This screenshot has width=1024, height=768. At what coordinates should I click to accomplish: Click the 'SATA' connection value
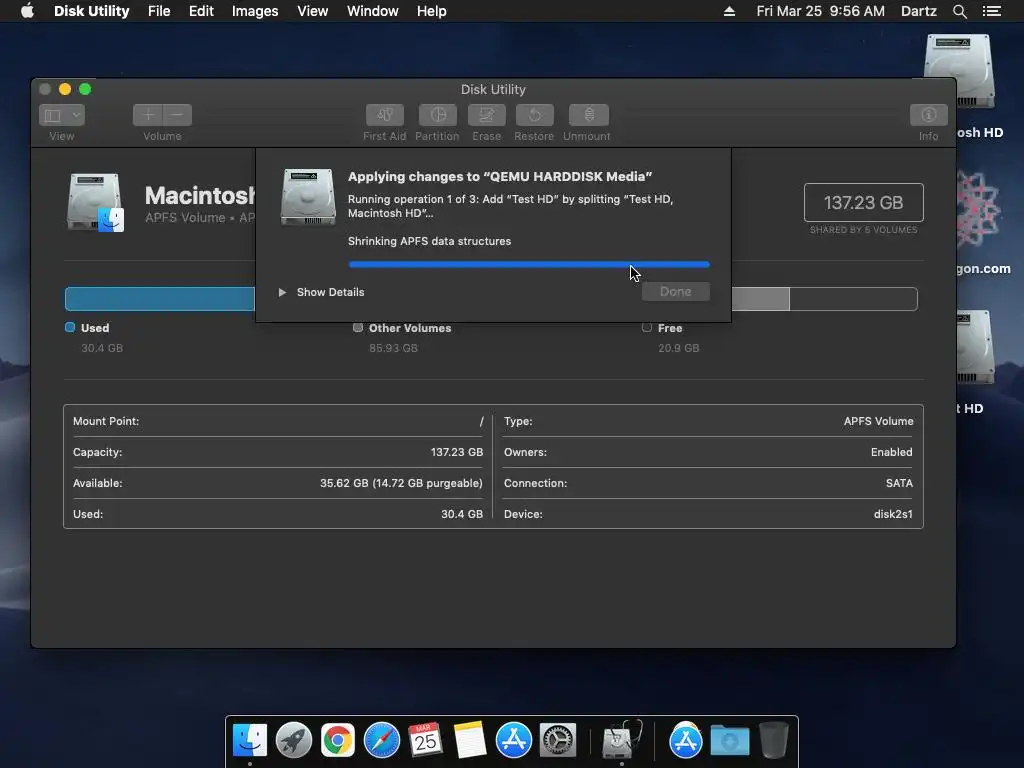(x=899, y=483)
